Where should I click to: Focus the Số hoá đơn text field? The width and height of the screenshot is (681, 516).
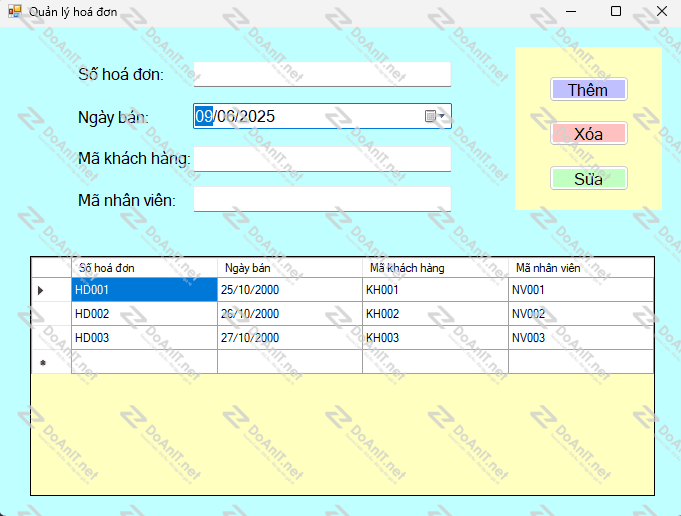[x=322, y=74]
